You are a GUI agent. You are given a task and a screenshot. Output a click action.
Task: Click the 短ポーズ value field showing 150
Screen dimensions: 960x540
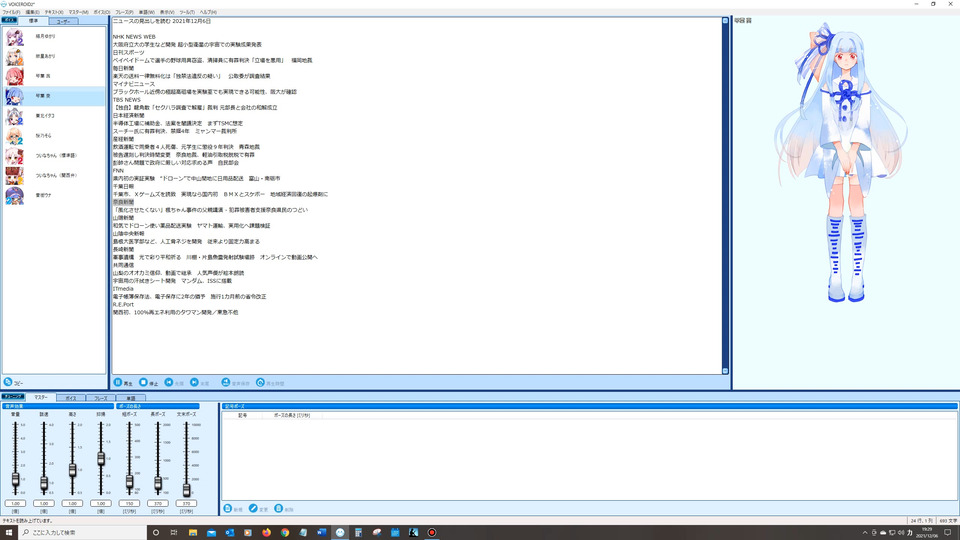click(129, 503)
